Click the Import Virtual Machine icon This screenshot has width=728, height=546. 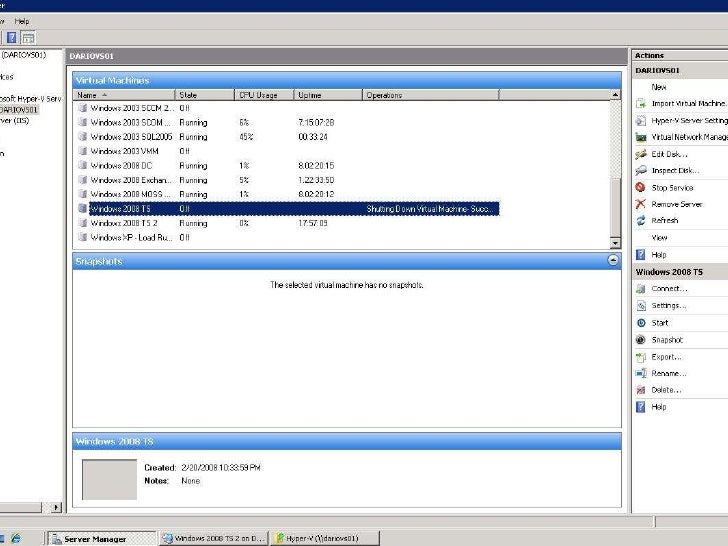641,104
